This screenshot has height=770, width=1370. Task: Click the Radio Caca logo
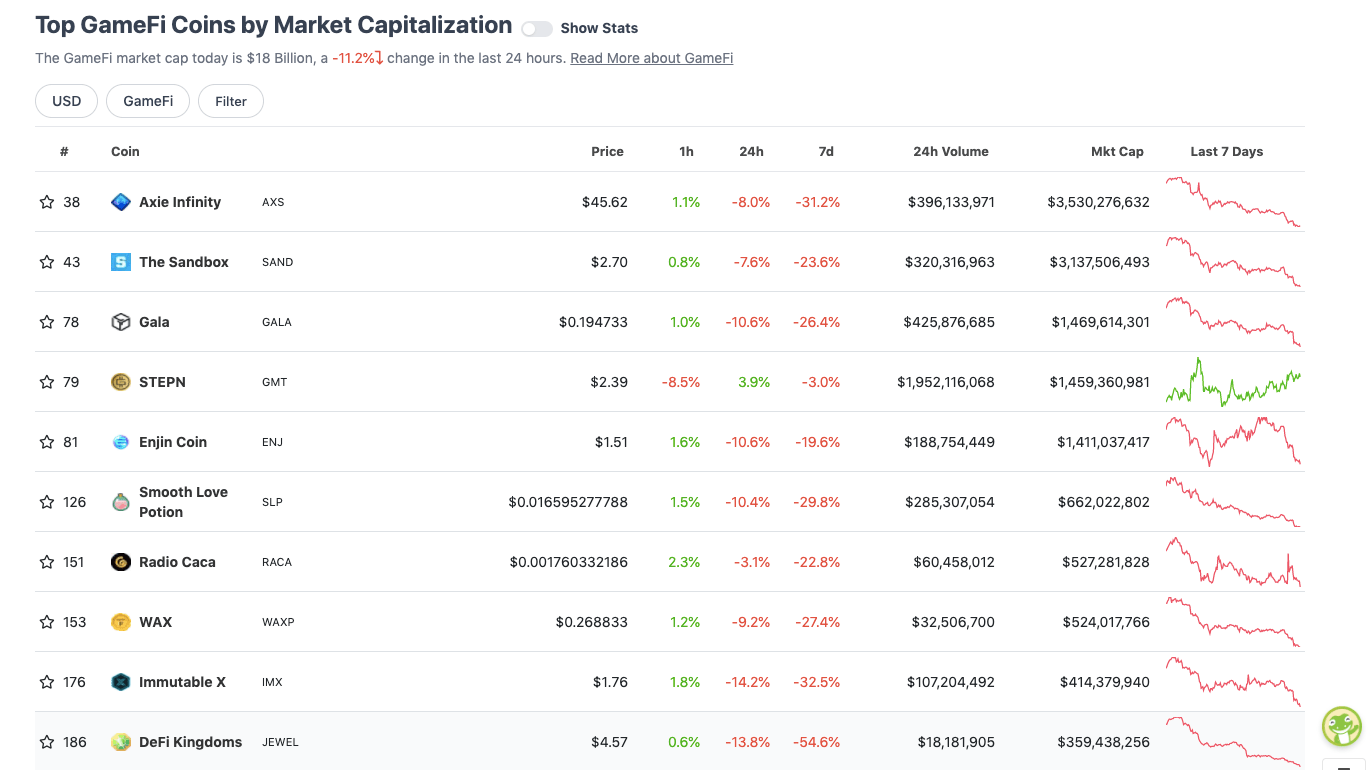121,562
